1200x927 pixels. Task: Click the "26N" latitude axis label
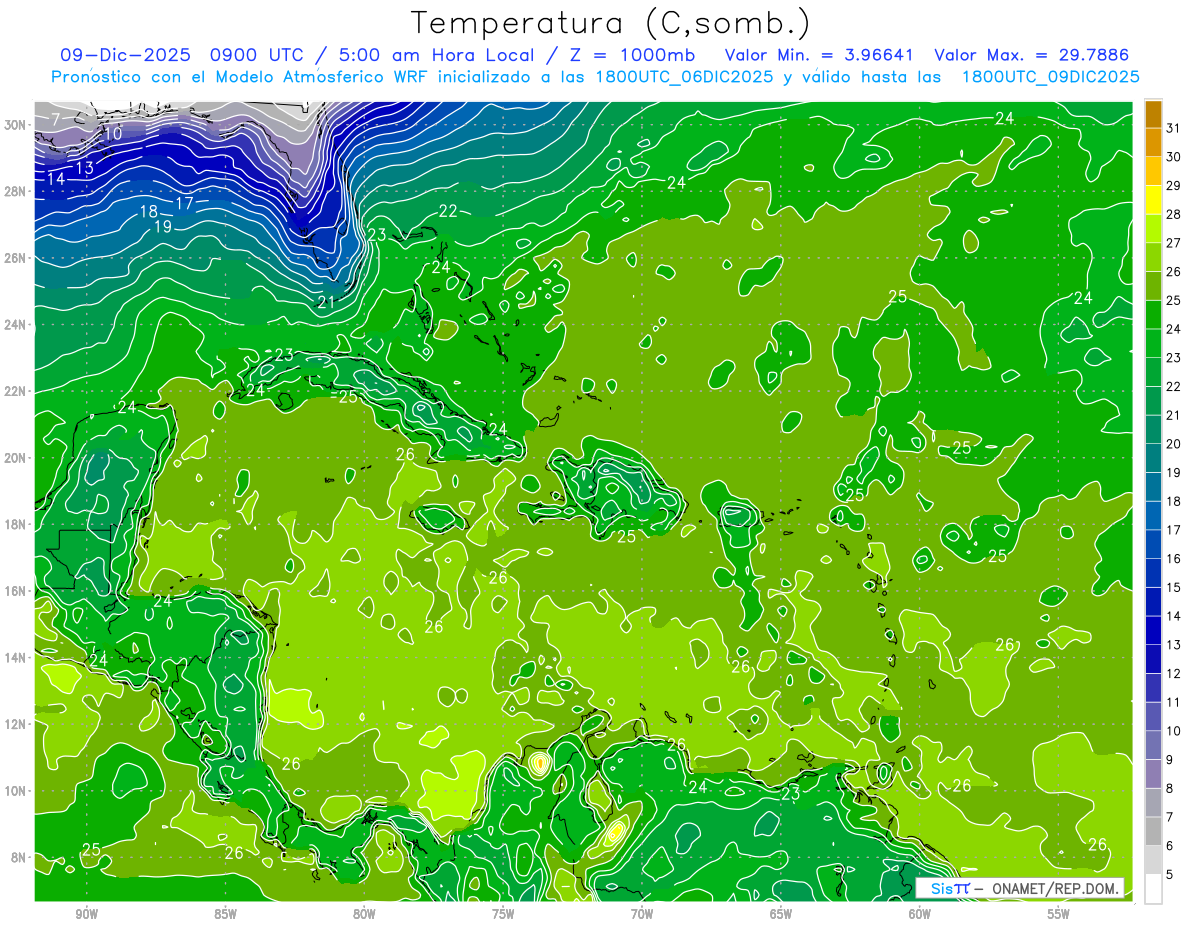pyautogui.click(x=16, y=258)
